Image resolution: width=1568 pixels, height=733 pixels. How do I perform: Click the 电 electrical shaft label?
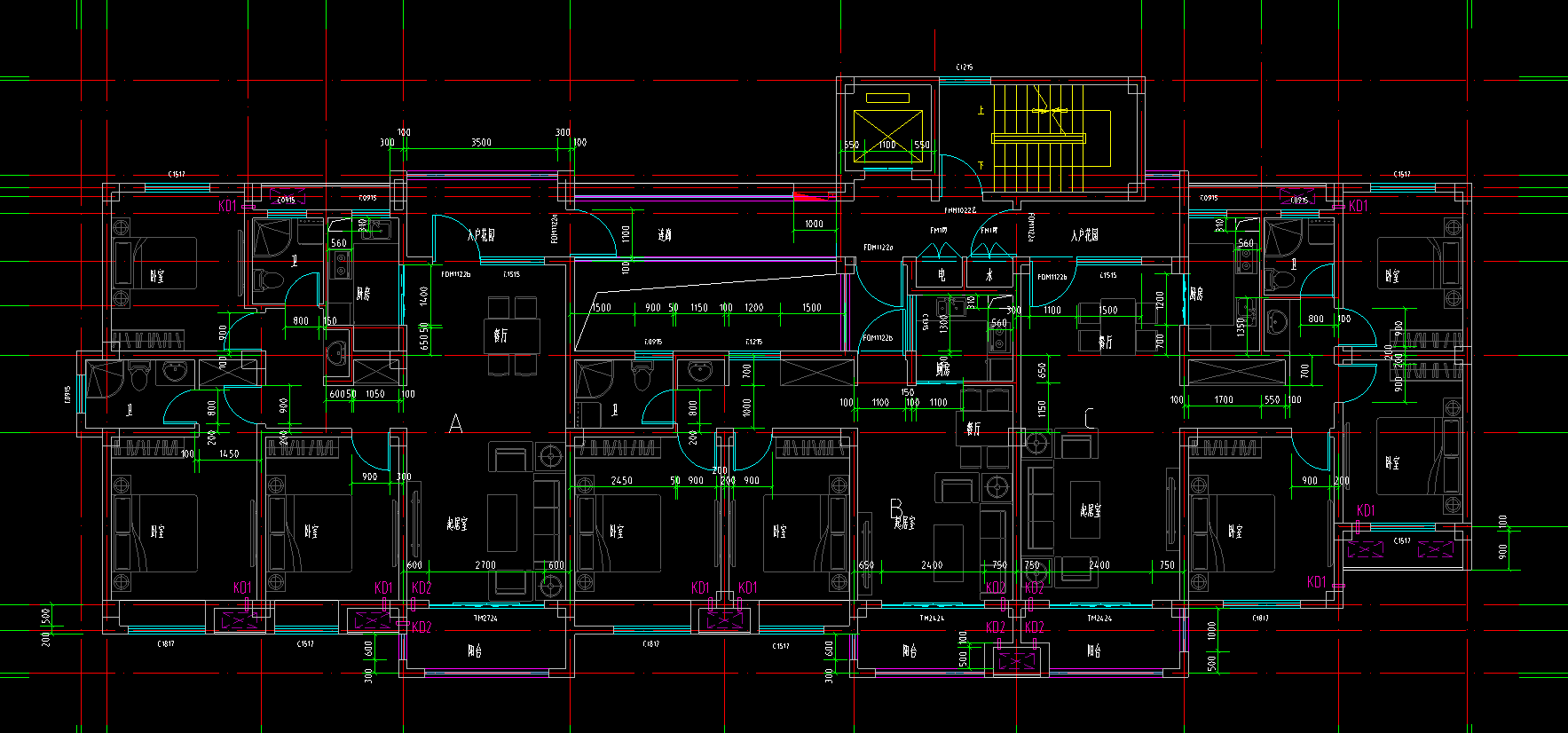(942, 275)
